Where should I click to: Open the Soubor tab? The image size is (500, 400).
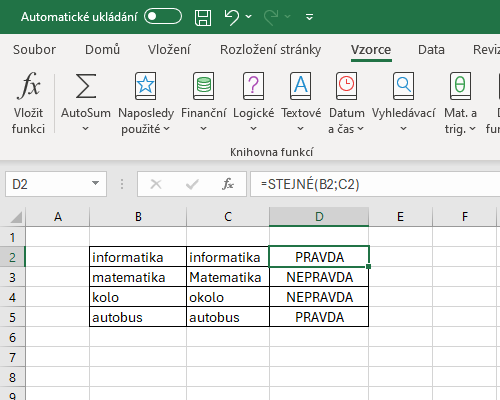pyautogui.click(x=34, y=50)
